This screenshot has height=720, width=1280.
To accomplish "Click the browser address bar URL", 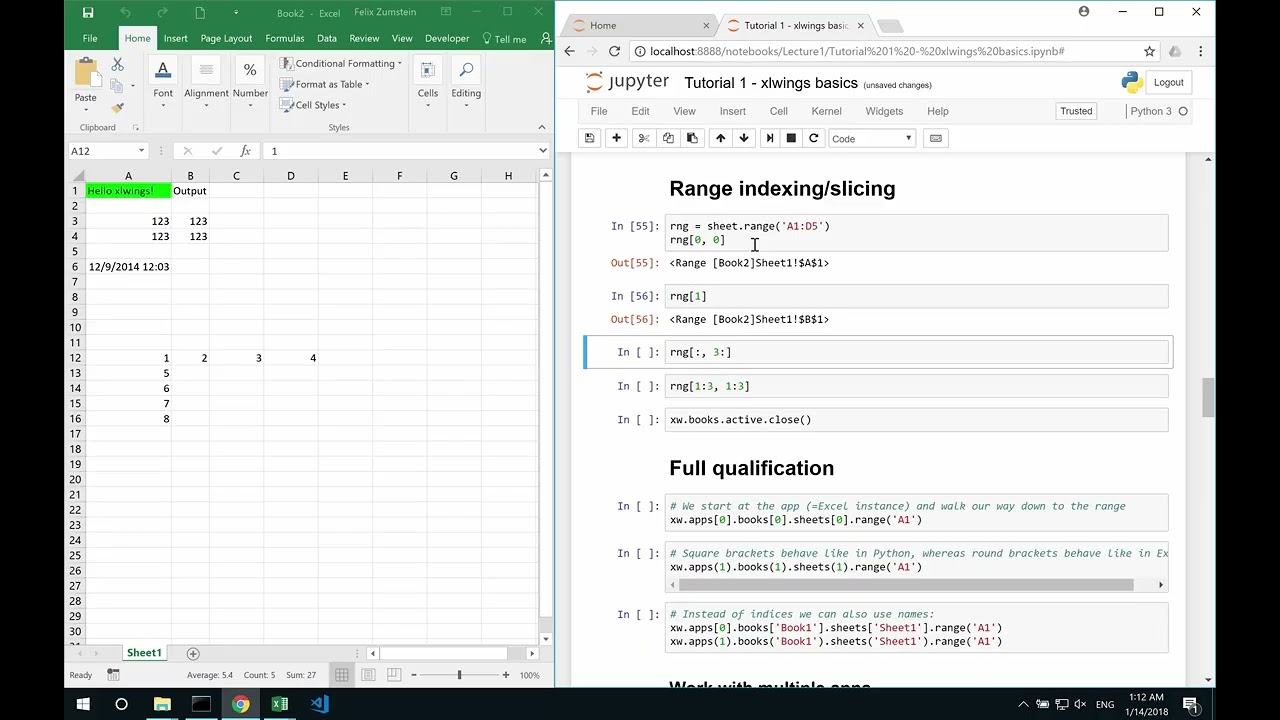I will [857, 51].
